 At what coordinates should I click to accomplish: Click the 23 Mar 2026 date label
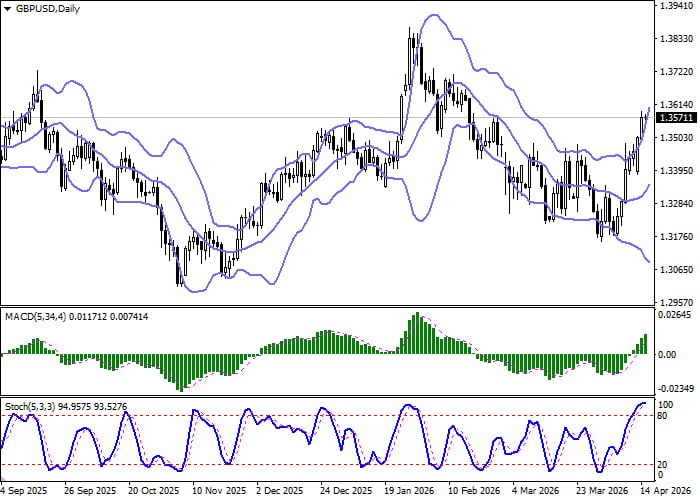click(602, 491)
